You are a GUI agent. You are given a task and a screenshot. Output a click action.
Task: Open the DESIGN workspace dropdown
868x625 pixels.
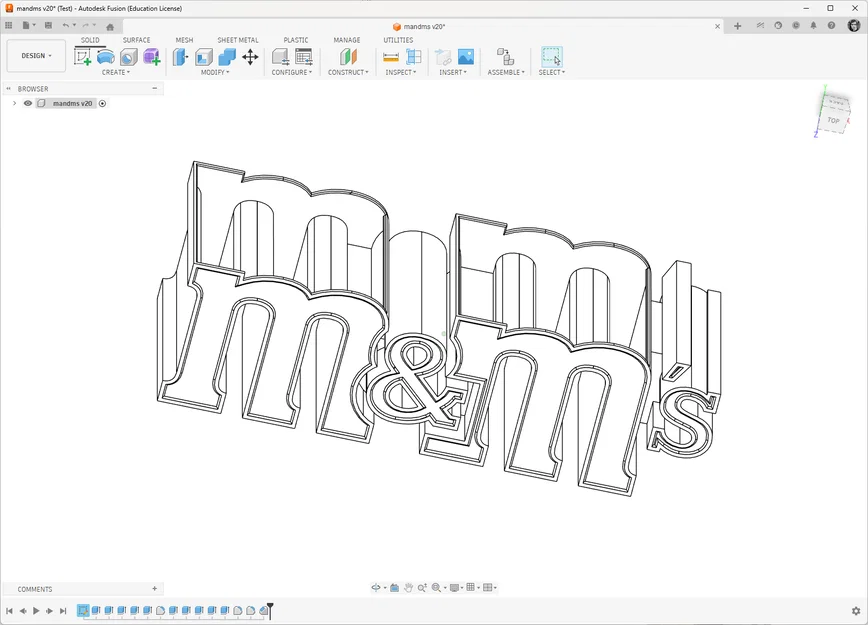[36, 56]
